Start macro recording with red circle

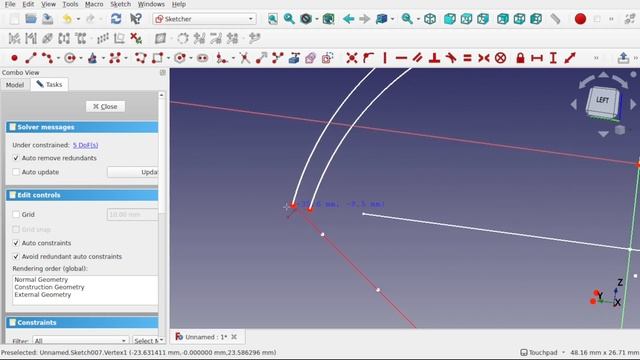click(580, 19)
